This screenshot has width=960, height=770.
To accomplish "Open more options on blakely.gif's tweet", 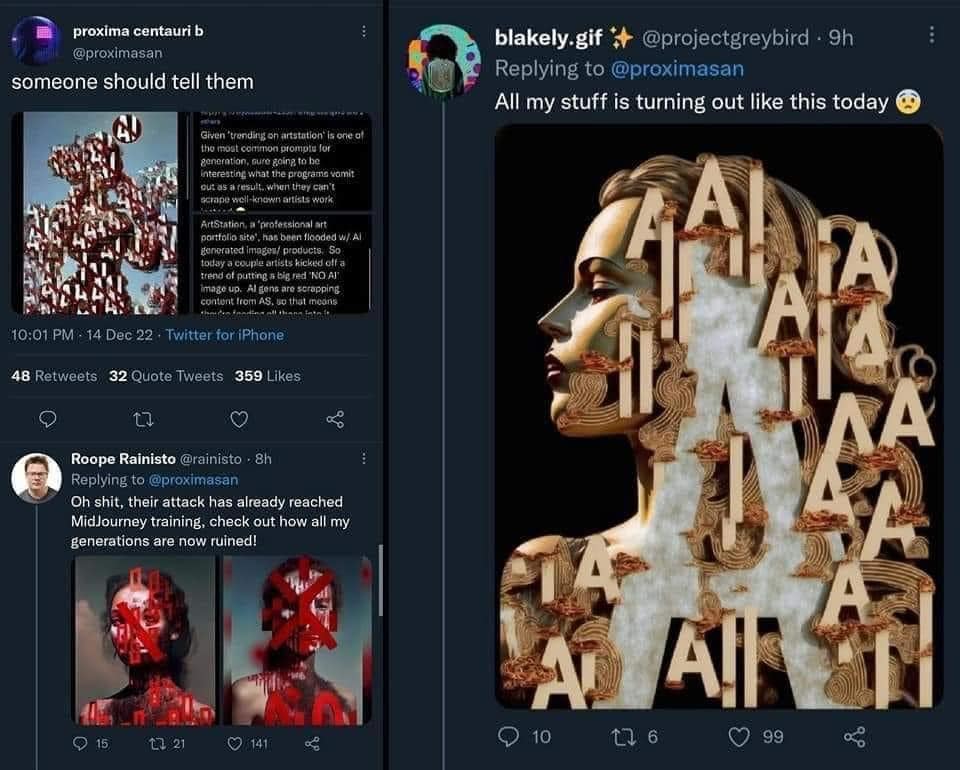I will 932,35.
